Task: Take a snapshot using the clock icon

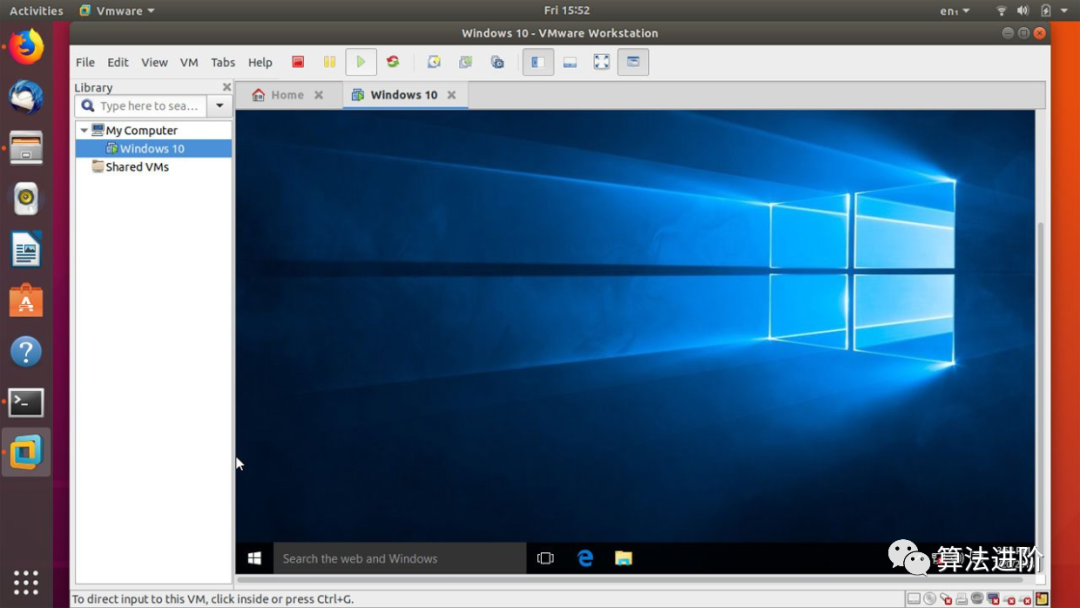Action: [433, 62]
